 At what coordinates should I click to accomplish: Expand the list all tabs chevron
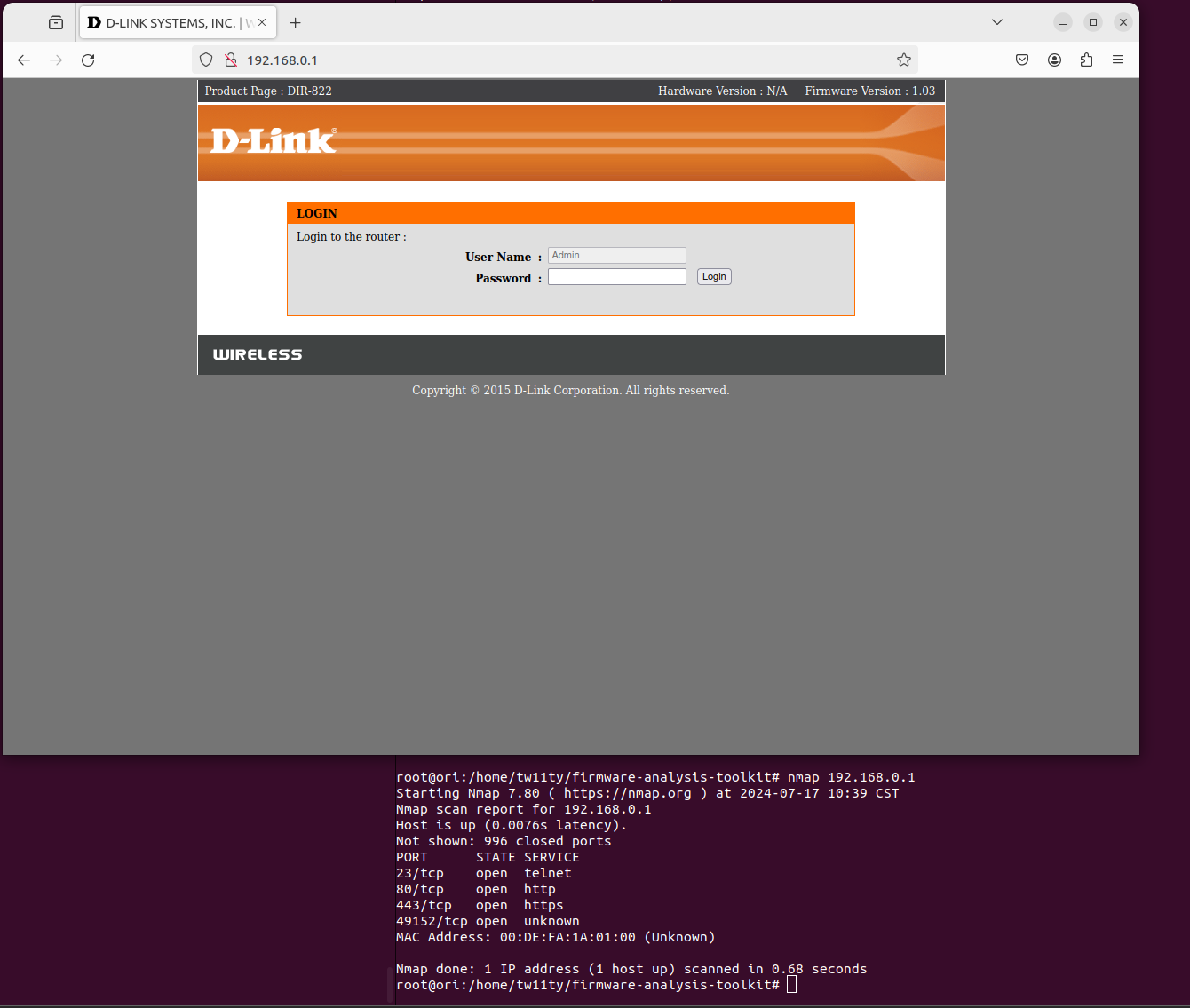[997, 22]
